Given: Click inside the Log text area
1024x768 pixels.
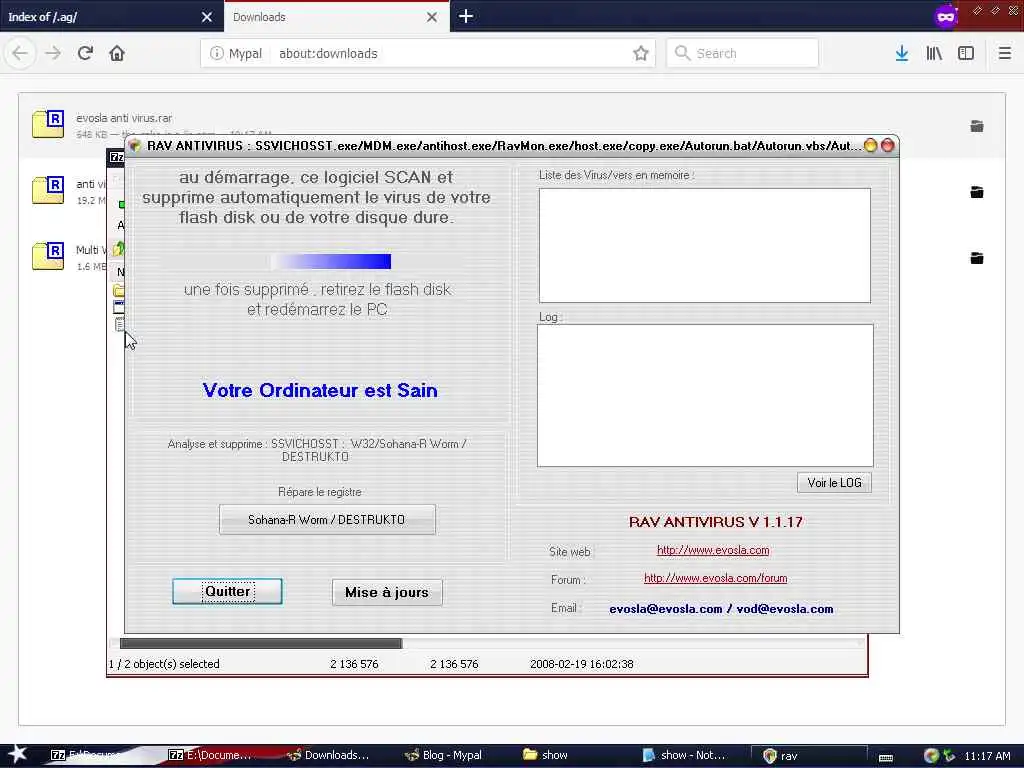Looking at the screenshot, I should click(705, 396).
